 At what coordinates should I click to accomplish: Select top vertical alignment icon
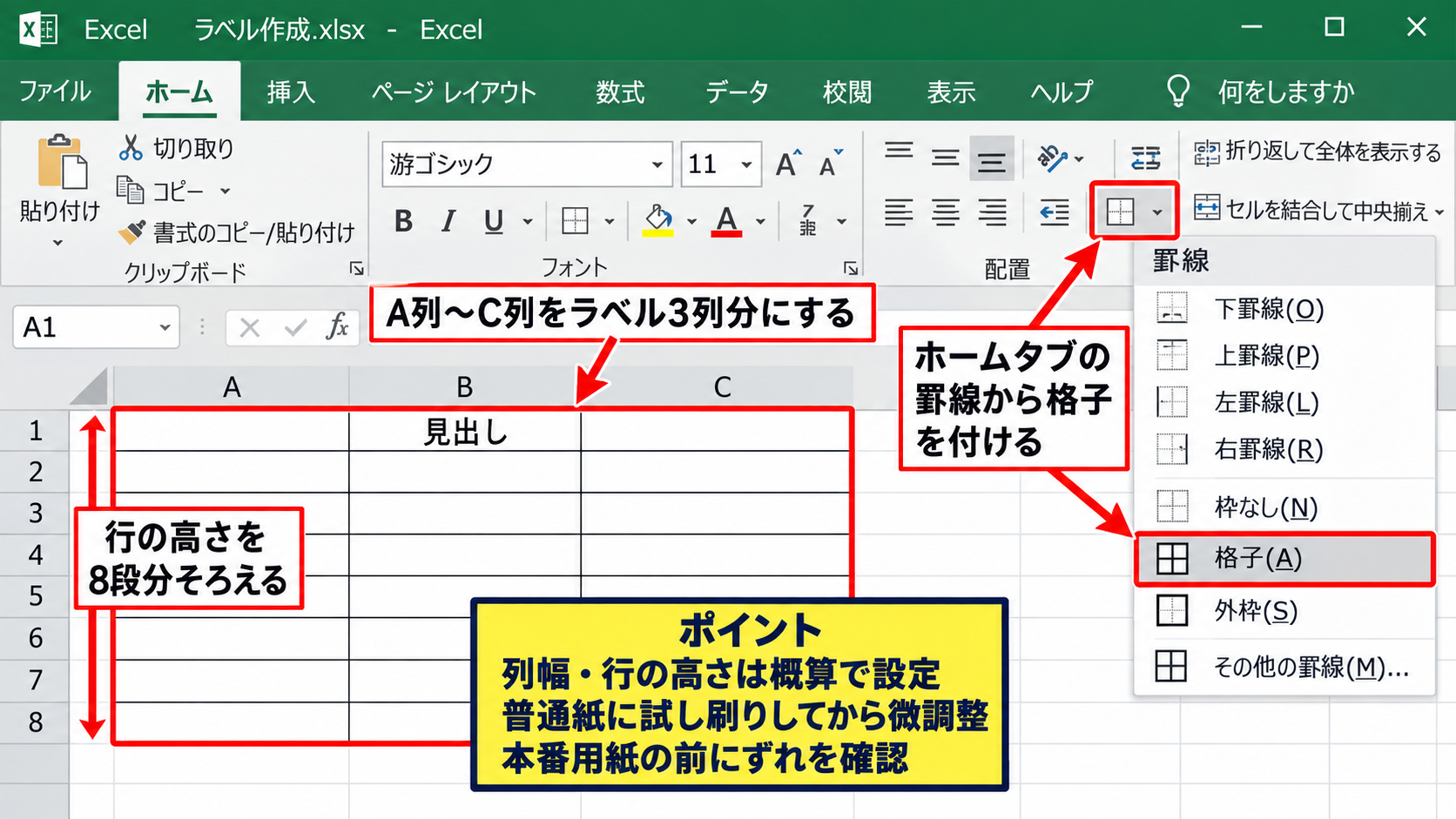click(899, 151)
